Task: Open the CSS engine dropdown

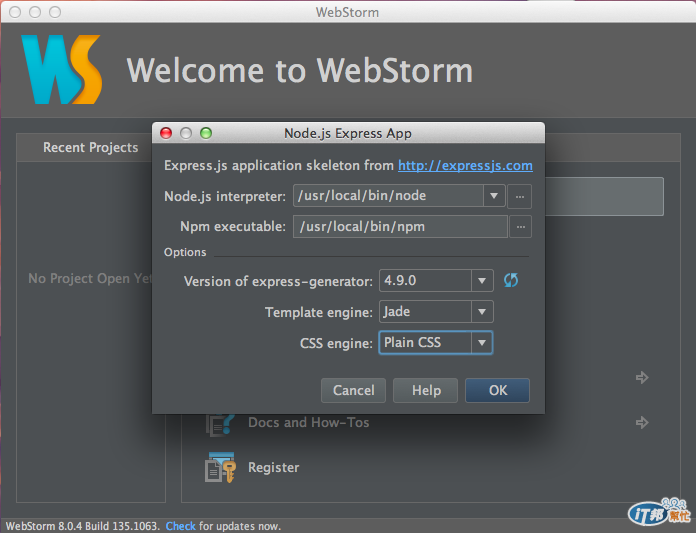Action: 482,343
